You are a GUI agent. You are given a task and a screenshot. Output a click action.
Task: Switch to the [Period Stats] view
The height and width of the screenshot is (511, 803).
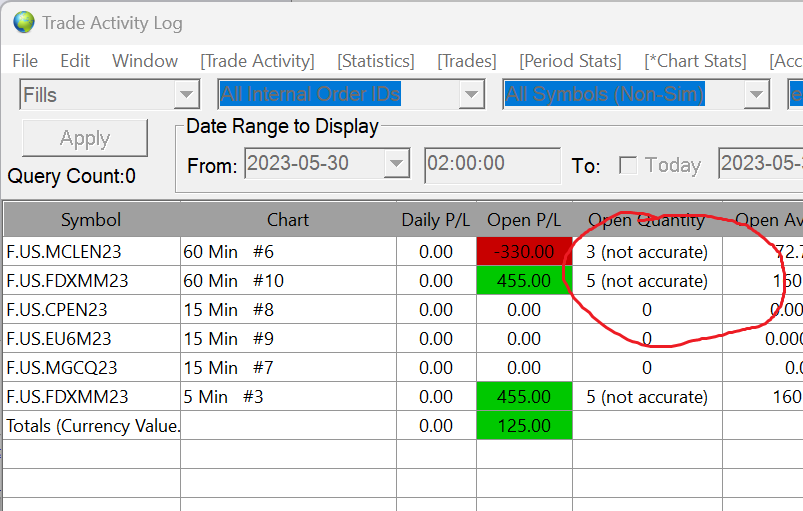tap(570, 61)
